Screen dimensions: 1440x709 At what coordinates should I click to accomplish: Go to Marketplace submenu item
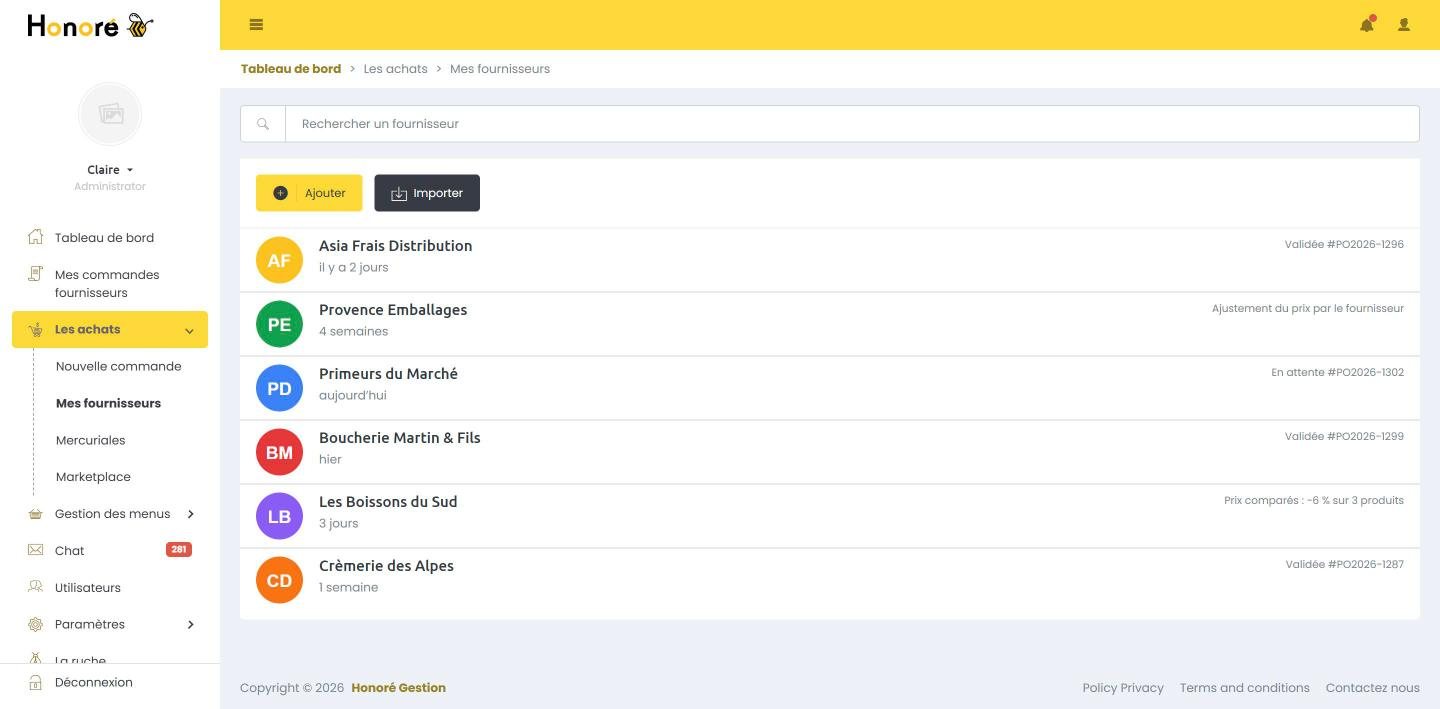coord(93,477)
